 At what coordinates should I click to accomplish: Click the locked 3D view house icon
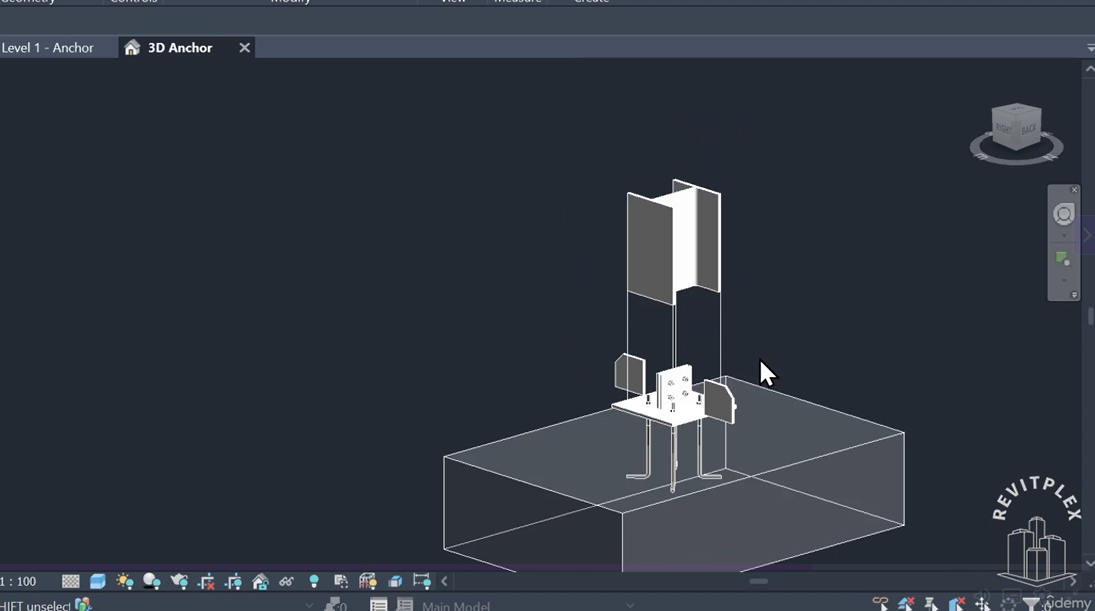coord(260,581)
